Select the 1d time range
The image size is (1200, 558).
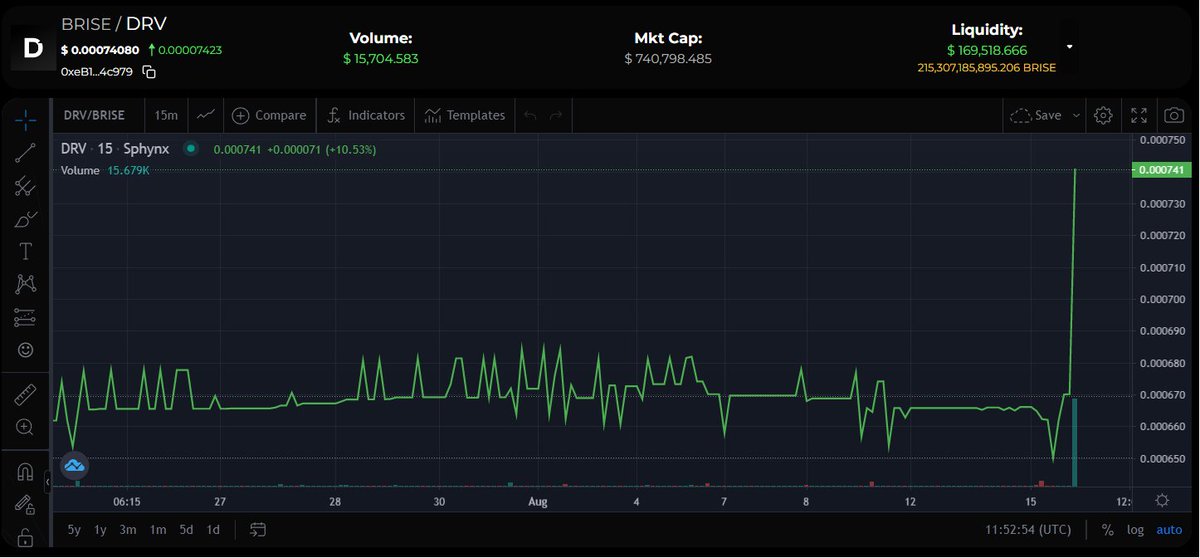pyautogui.click(x=213, y=529)
